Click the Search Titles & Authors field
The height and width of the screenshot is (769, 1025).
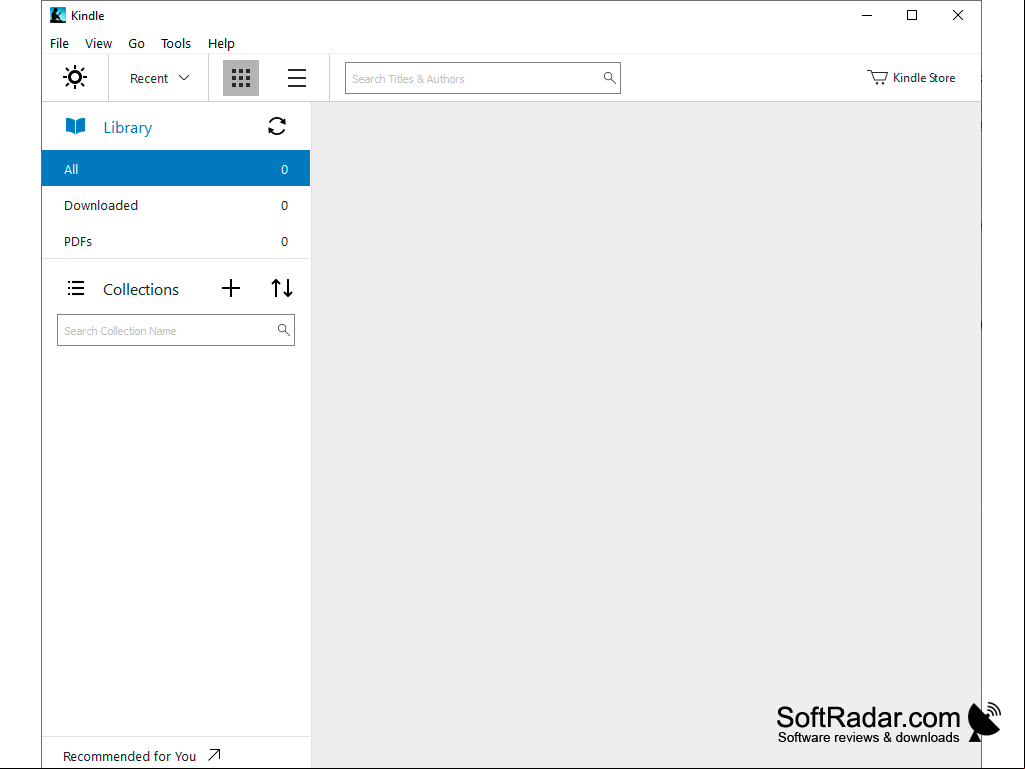(x=482, y=78)
